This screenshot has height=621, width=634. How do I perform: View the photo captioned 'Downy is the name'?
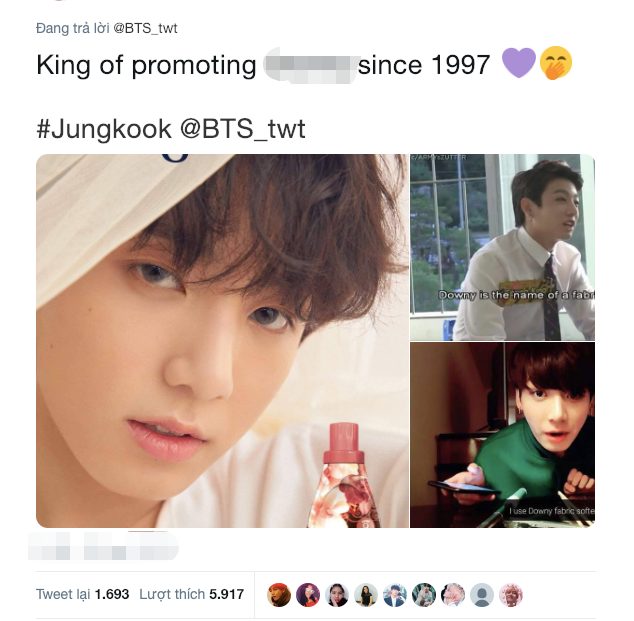tap(502, 247)
